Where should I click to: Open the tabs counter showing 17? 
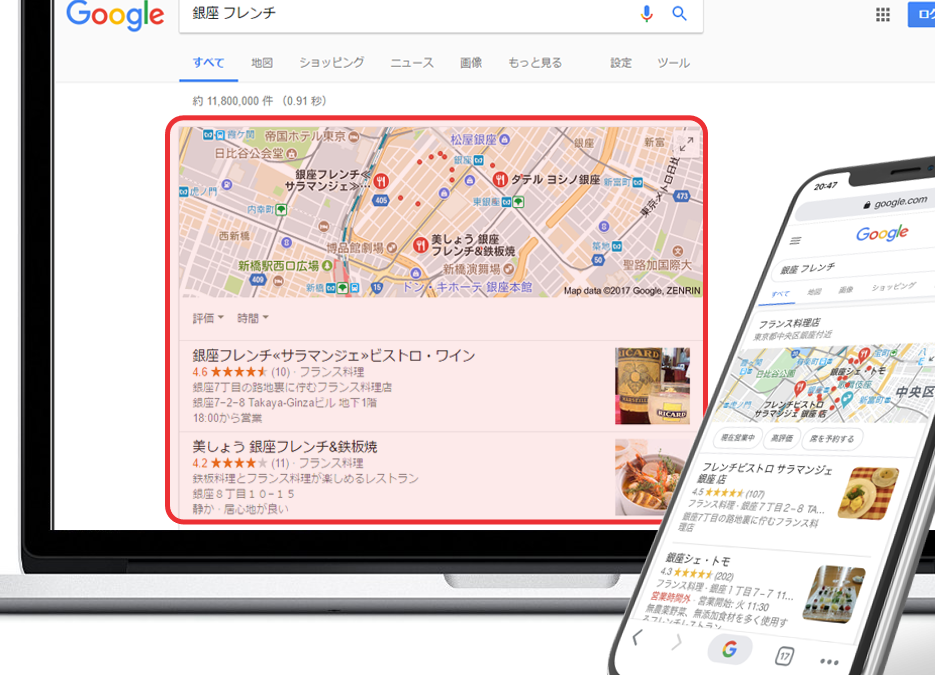784,656
